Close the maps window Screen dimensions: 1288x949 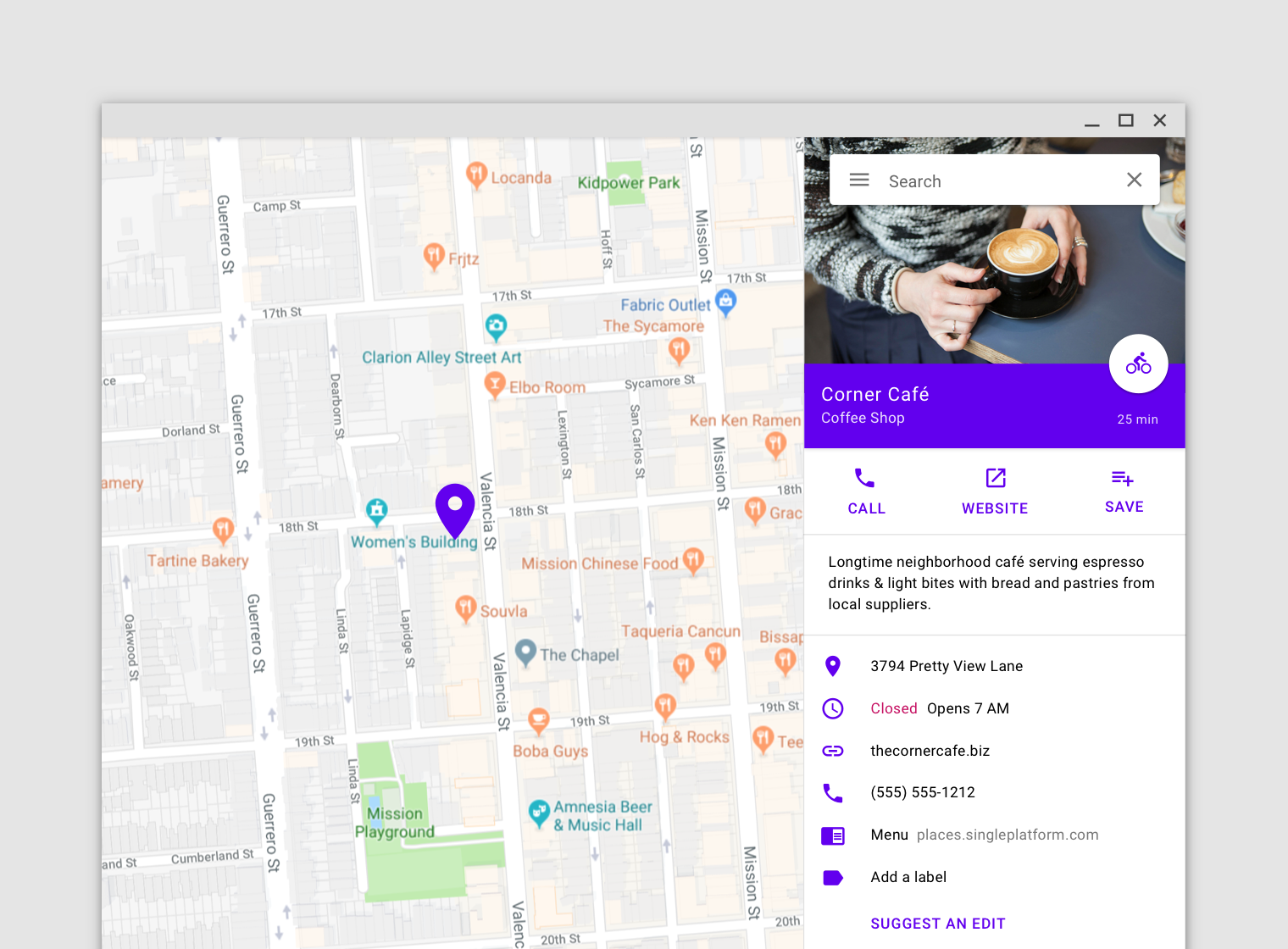click(x=1160, y=120)
